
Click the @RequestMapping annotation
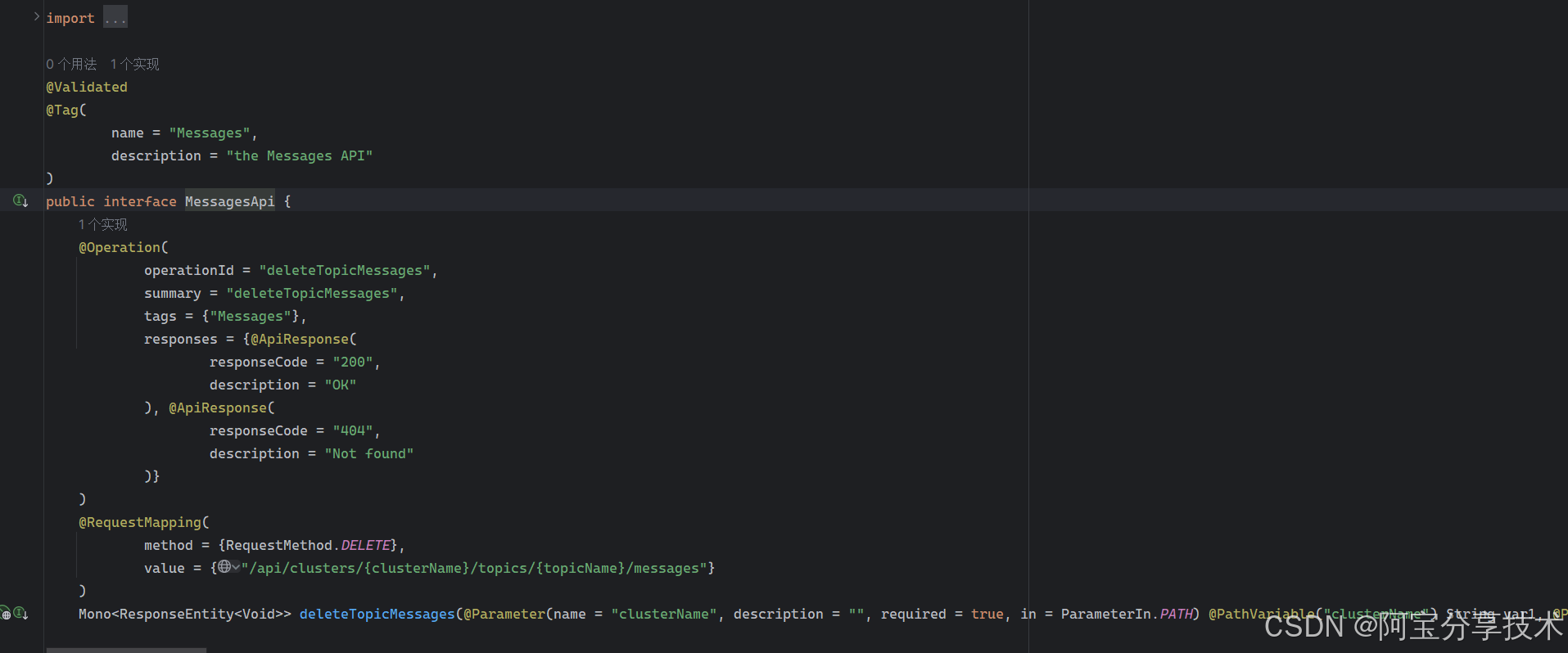point(140,522)
